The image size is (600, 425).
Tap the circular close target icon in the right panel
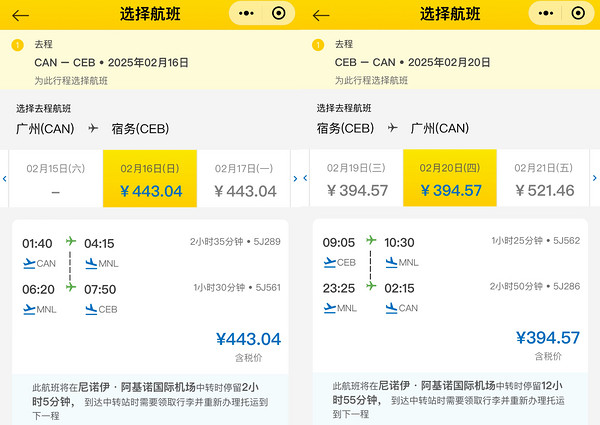point(578,13)
